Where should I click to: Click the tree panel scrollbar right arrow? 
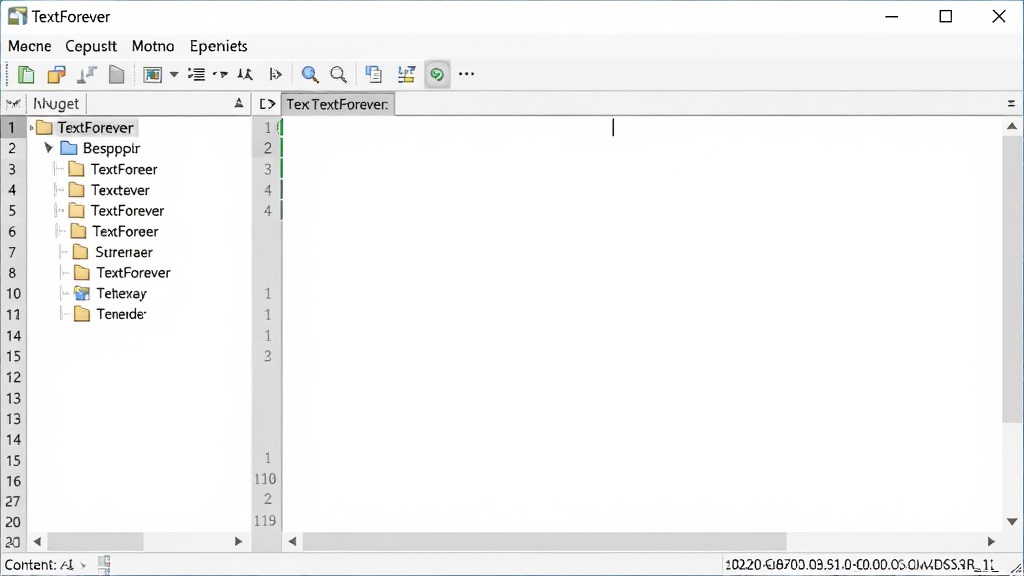238,541
